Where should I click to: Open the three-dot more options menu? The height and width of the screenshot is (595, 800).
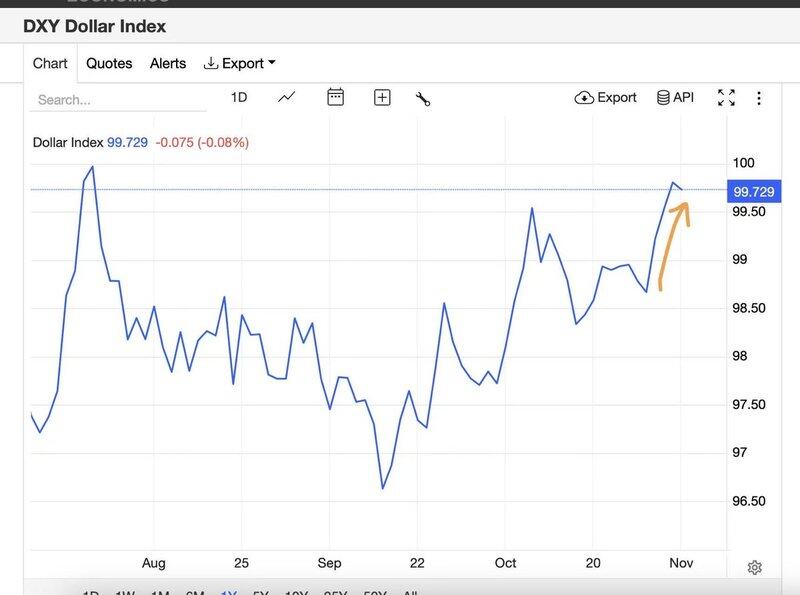(759, 97)
